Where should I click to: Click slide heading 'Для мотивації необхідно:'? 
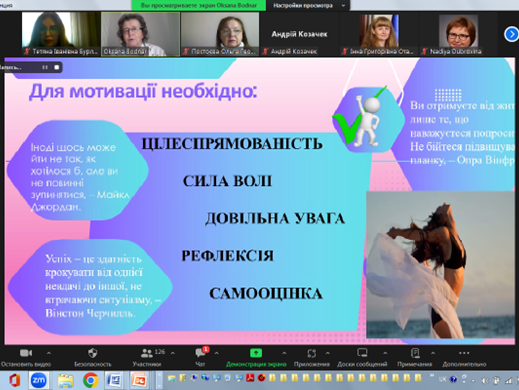[x=143, y=91]
